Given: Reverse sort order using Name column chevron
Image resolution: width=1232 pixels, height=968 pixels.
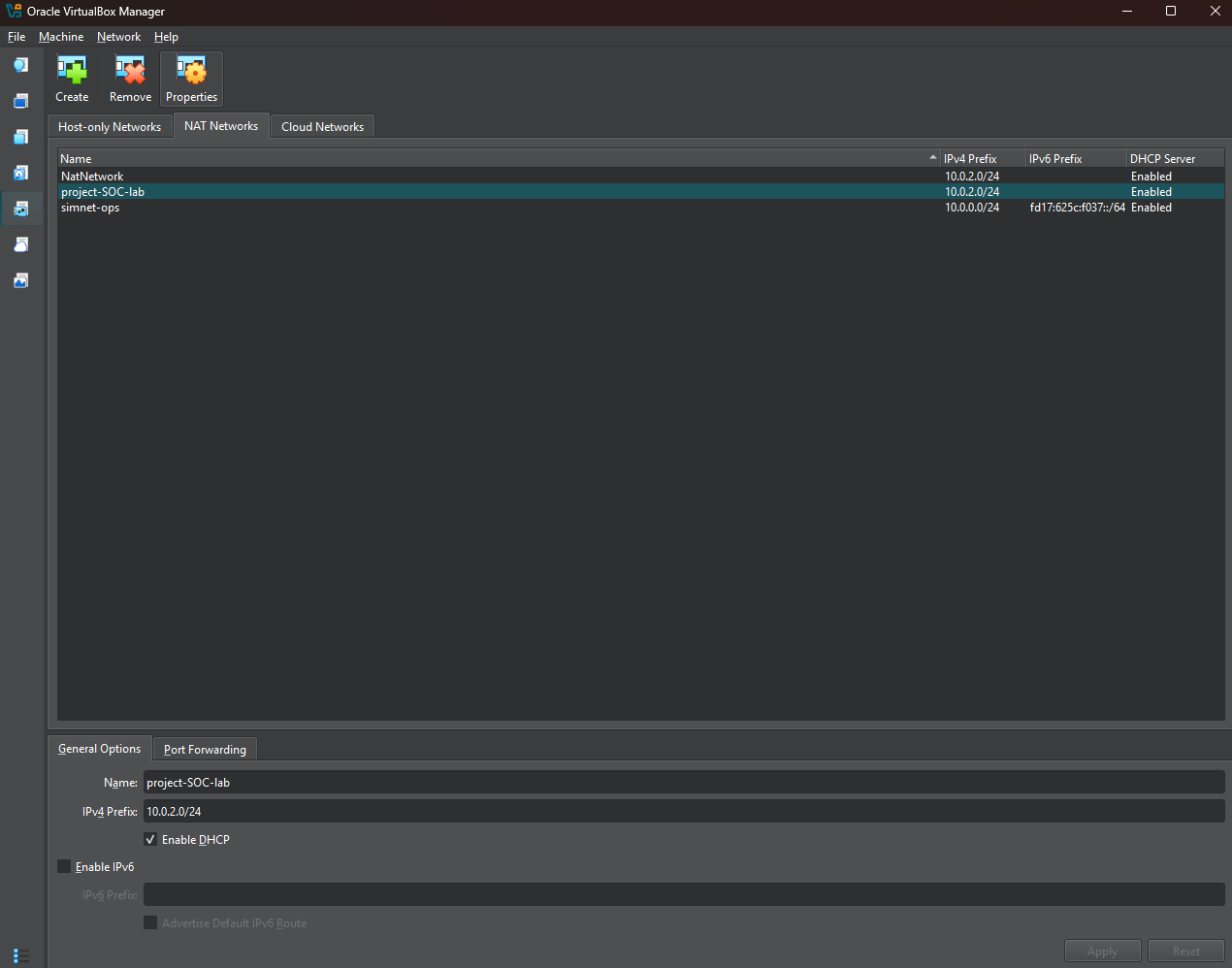Looking at the screenshot, I should tap(931, 157).
